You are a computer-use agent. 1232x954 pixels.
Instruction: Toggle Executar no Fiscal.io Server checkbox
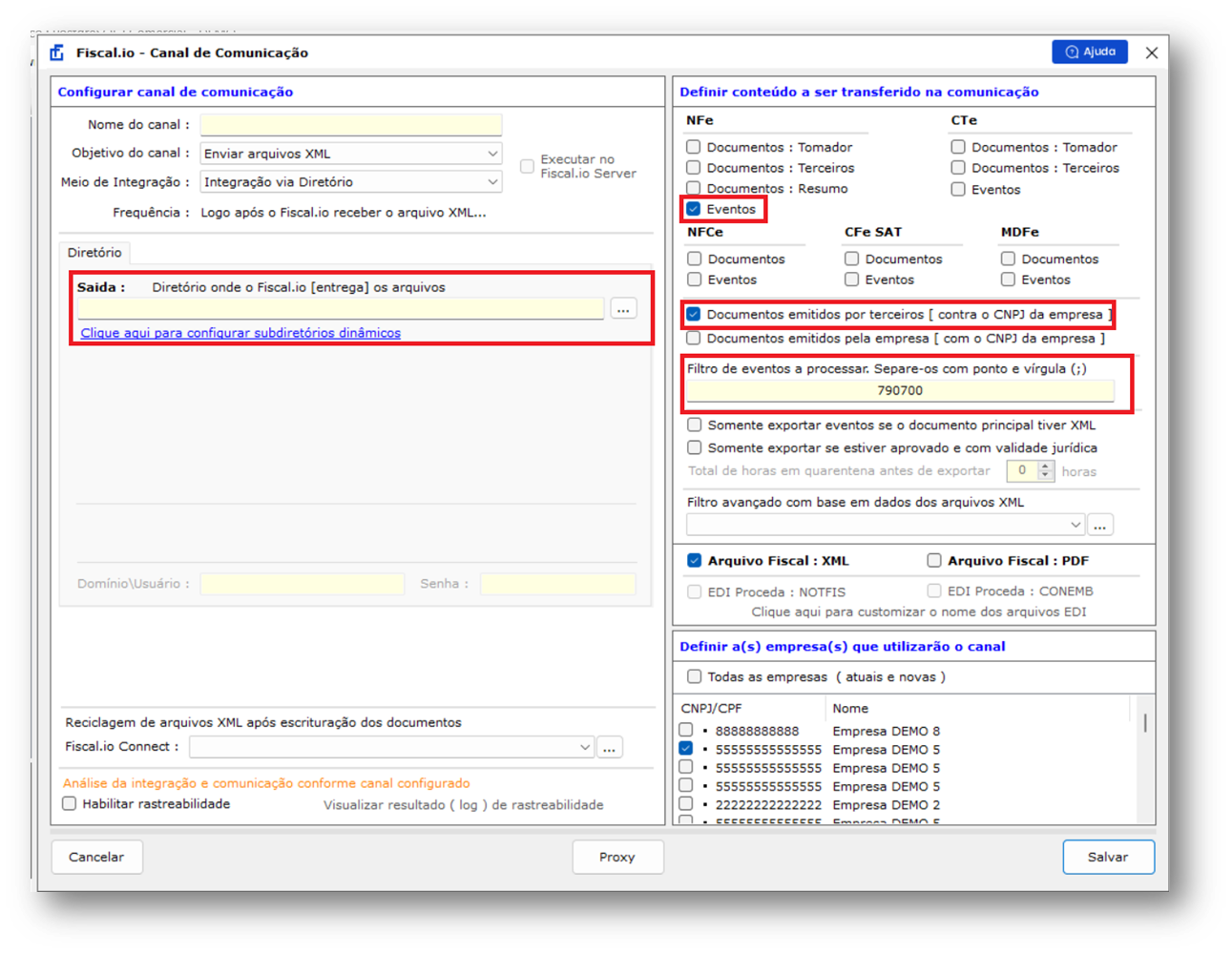pos(527,166)
